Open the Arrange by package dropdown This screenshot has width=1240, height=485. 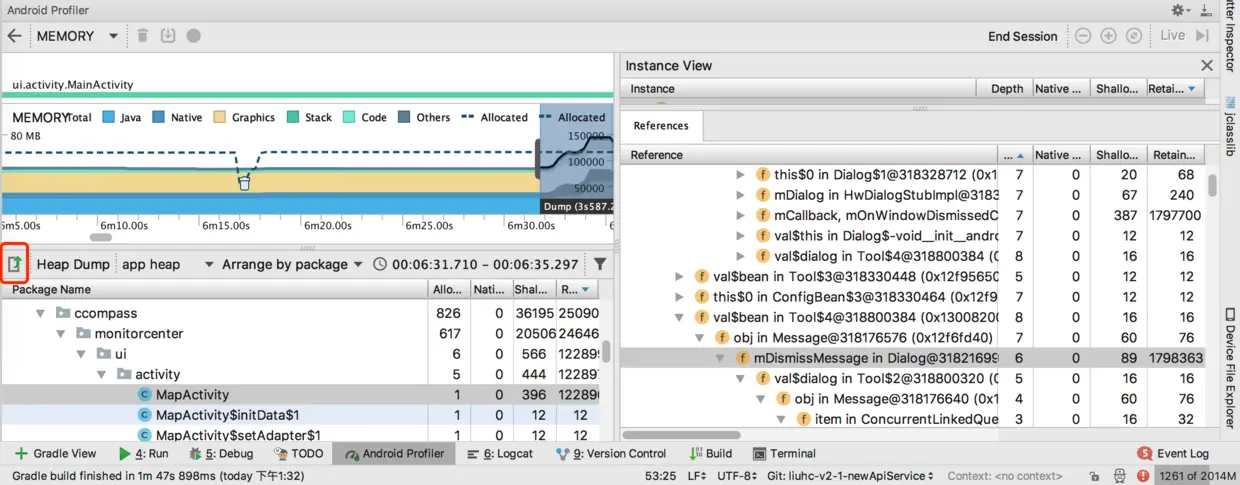tap(292, 265)
